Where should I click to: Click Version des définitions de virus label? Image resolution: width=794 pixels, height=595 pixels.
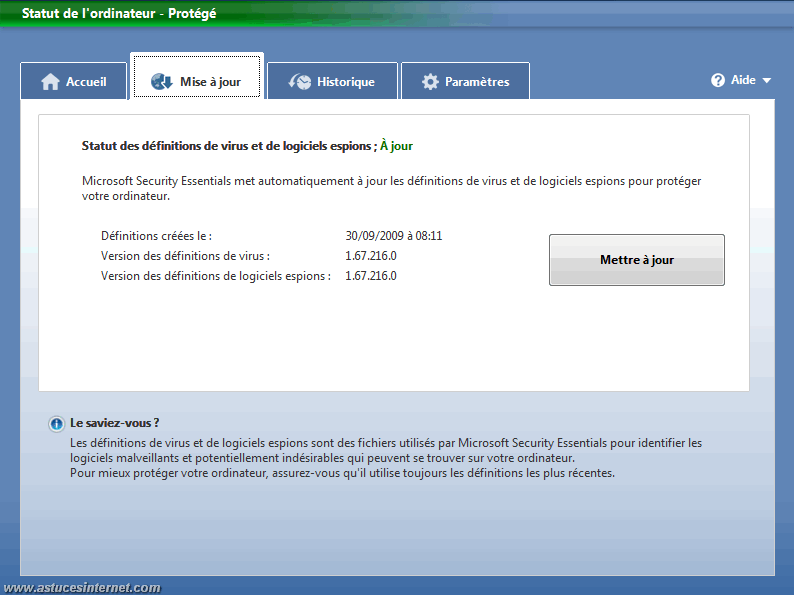(x=185, y=256)
